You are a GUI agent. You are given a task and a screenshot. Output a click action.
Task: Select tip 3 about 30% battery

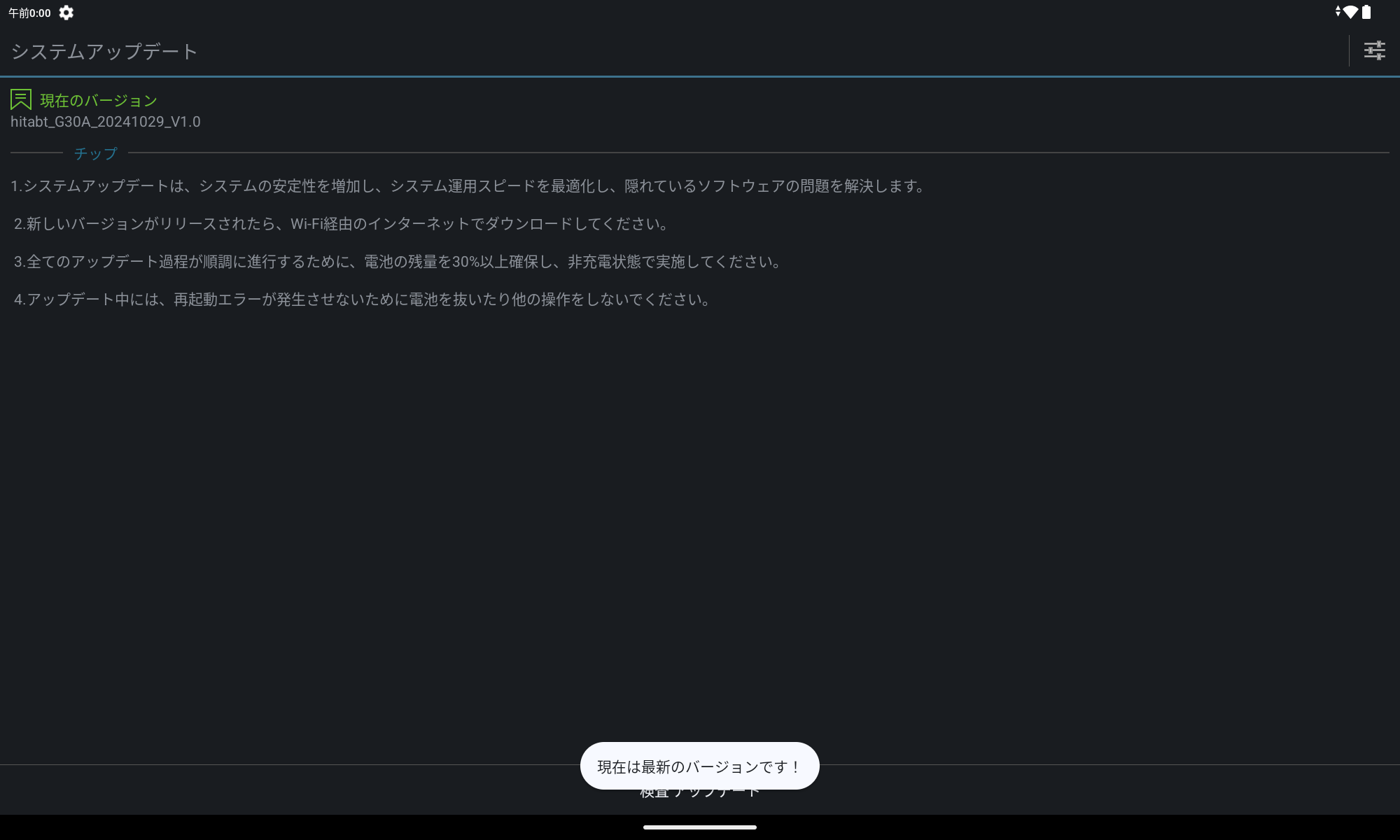coord(397,262)
